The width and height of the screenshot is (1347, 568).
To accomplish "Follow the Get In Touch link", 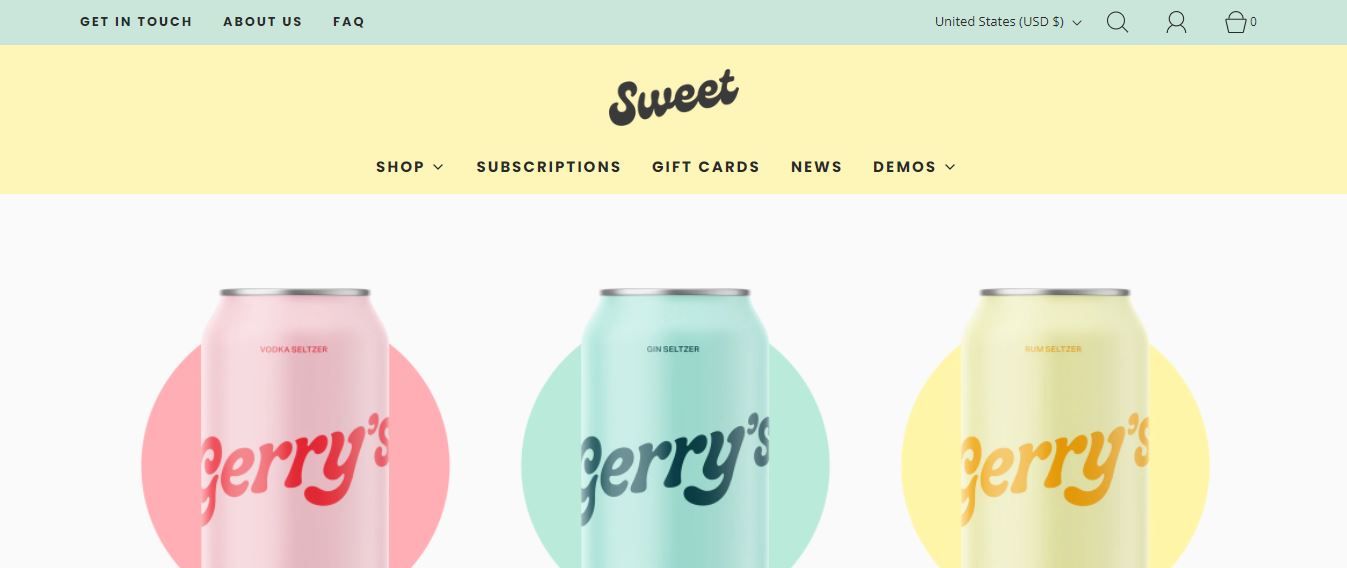I will coord(136,22).
